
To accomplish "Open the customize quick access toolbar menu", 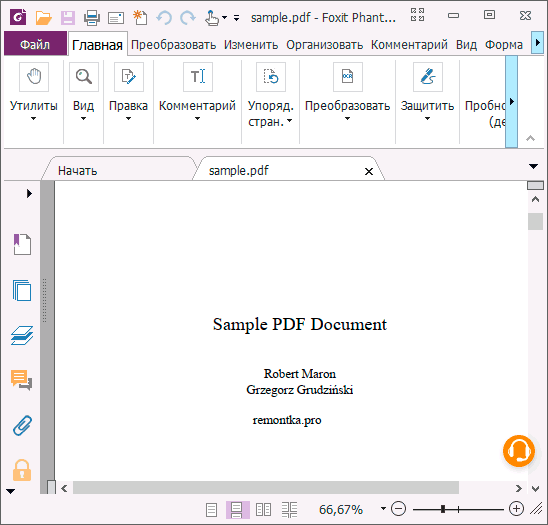I will pyautogui.click(x=237, y=18).
